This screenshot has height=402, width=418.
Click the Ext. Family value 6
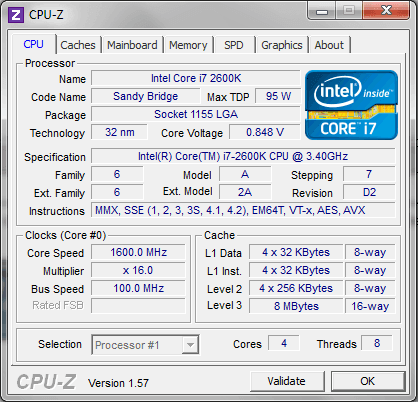point(117,192)
